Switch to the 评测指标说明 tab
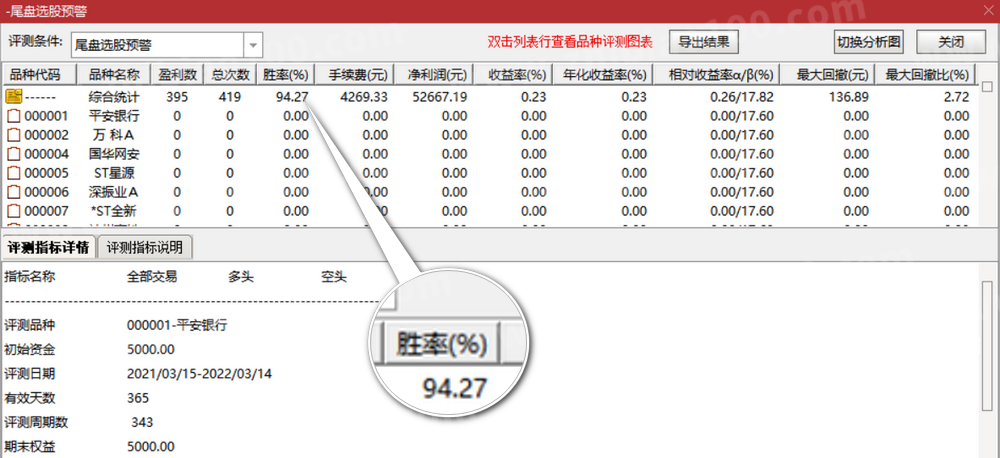Screen dimensions: 1000x458 (147, 247)
